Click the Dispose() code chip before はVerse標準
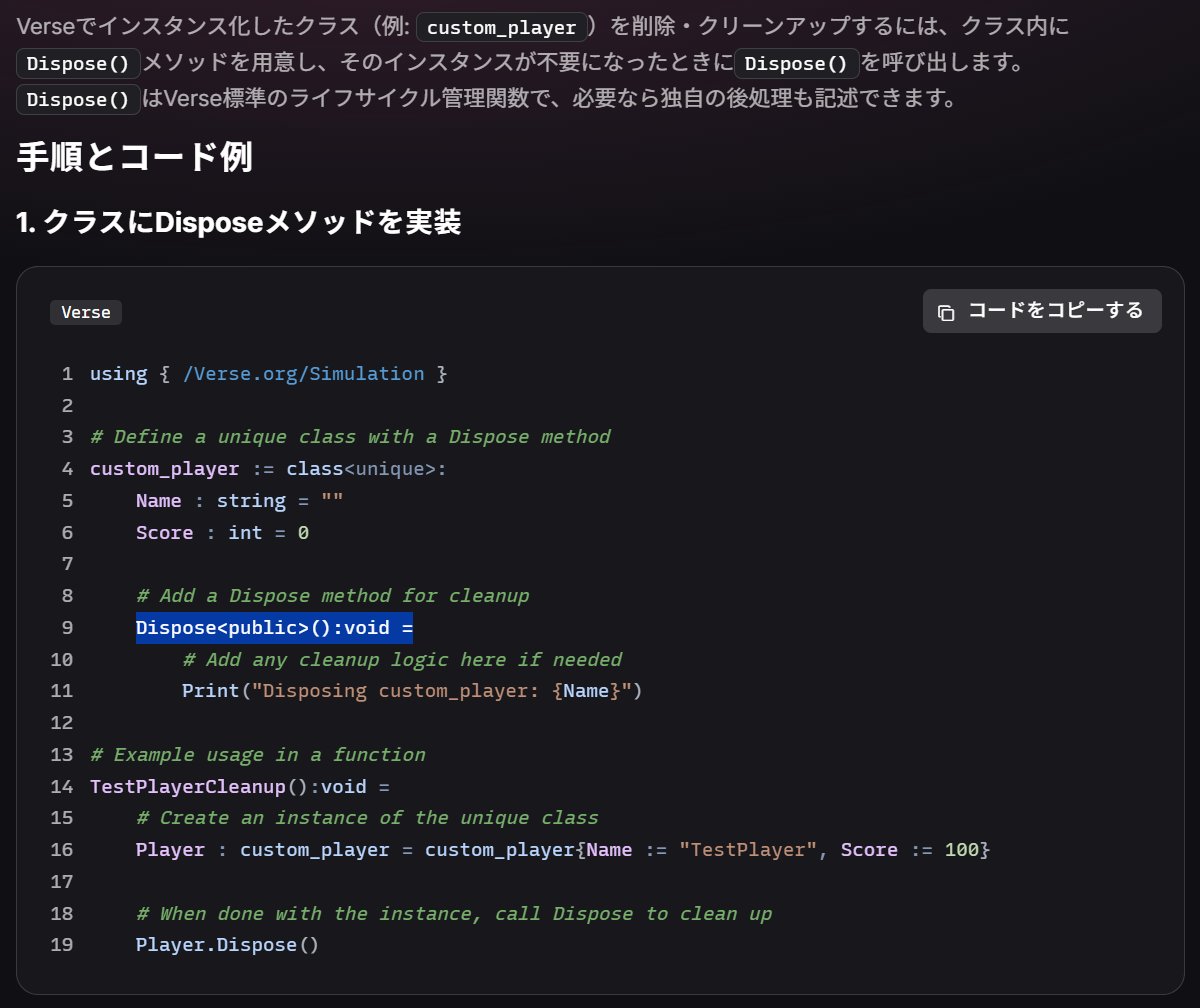The image size is (1200, 1008). click(x=78, y=99)
